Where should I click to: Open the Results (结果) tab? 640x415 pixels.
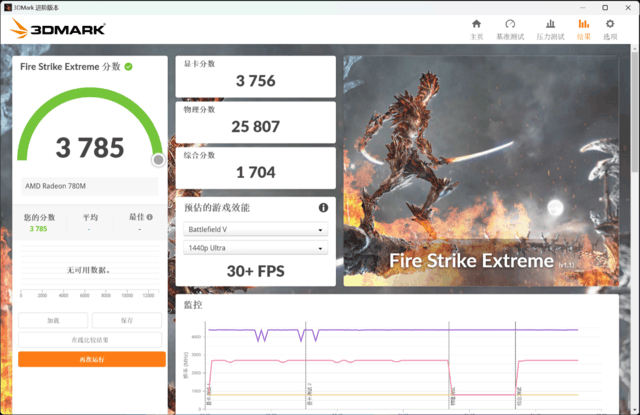pyautogui.click(x=584, y=29)
